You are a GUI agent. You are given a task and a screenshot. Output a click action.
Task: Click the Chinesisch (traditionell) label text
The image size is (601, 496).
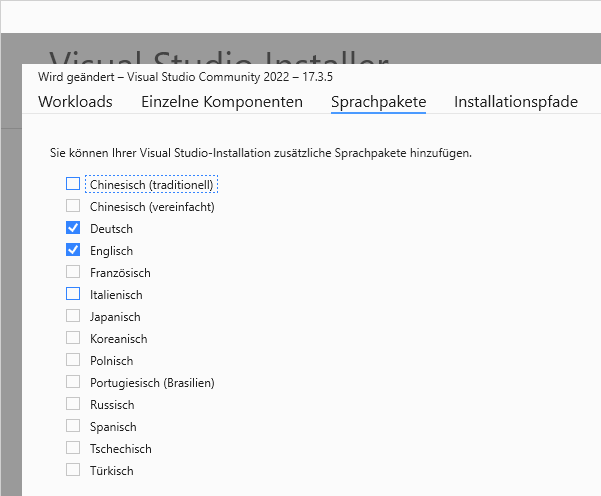click(x=151, y=185)
